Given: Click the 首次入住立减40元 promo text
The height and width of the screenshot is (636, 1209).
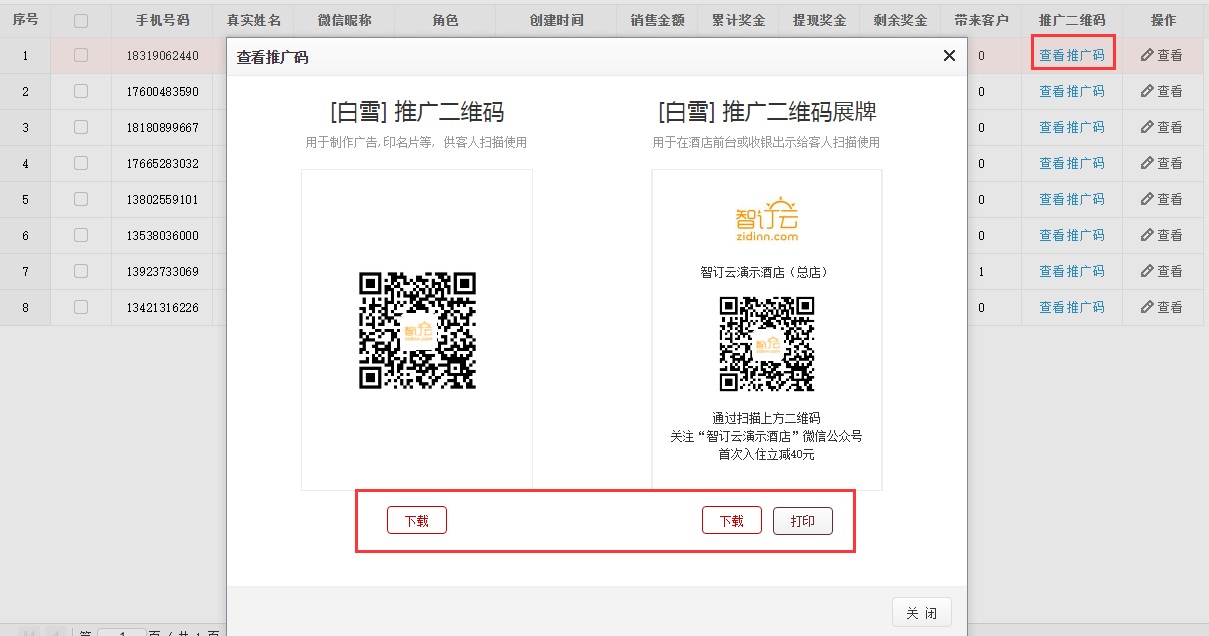Looking at the screenshot, I should [x=767, y=454].
